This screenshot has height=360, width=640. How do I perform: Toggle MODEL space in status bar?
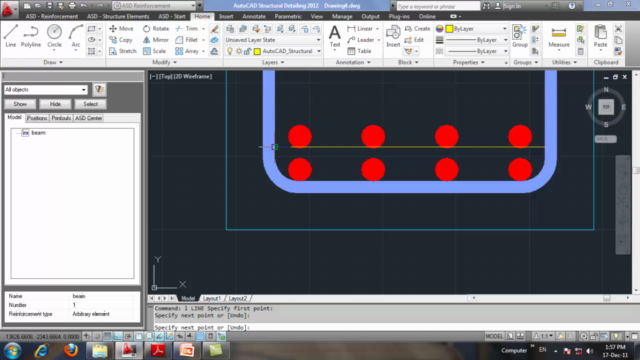(x=494, y=336)
